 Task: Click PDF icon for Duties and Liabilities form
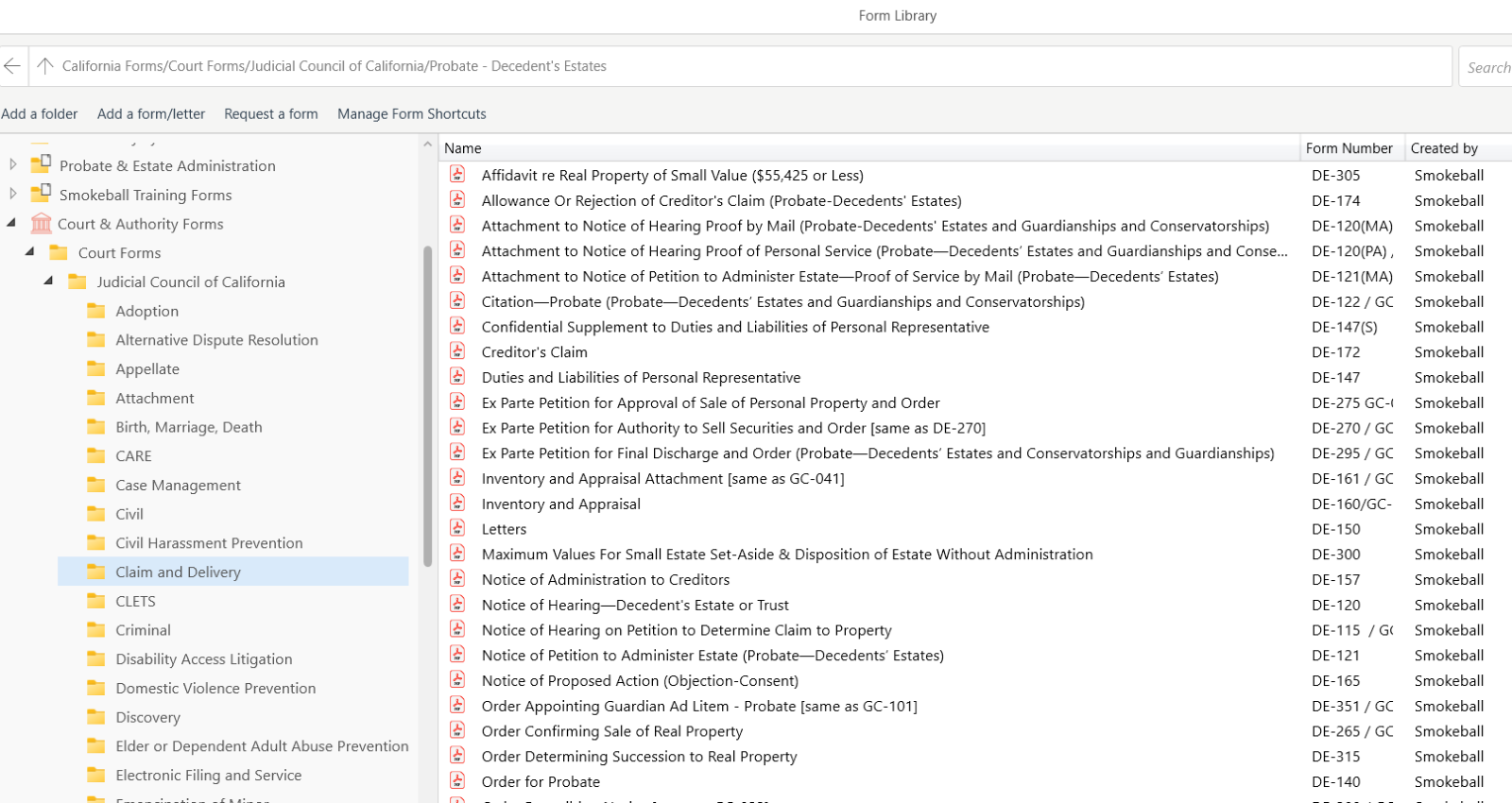[457, 376]
